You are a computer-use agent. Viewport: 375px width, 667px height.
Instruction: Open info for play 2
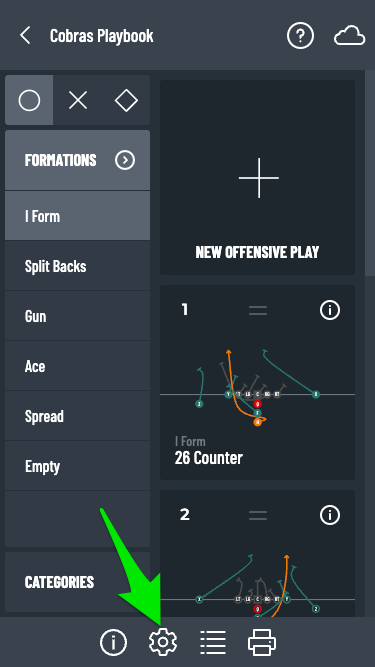click(330, 515)
